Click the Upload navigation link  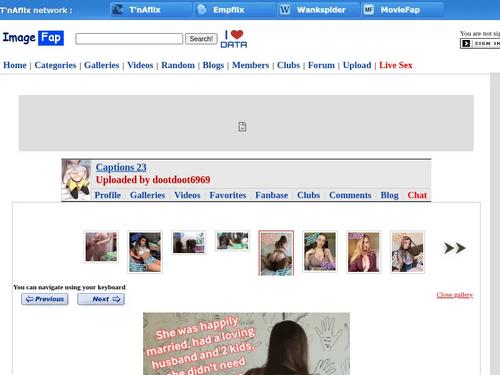click(x=357, y=65)
